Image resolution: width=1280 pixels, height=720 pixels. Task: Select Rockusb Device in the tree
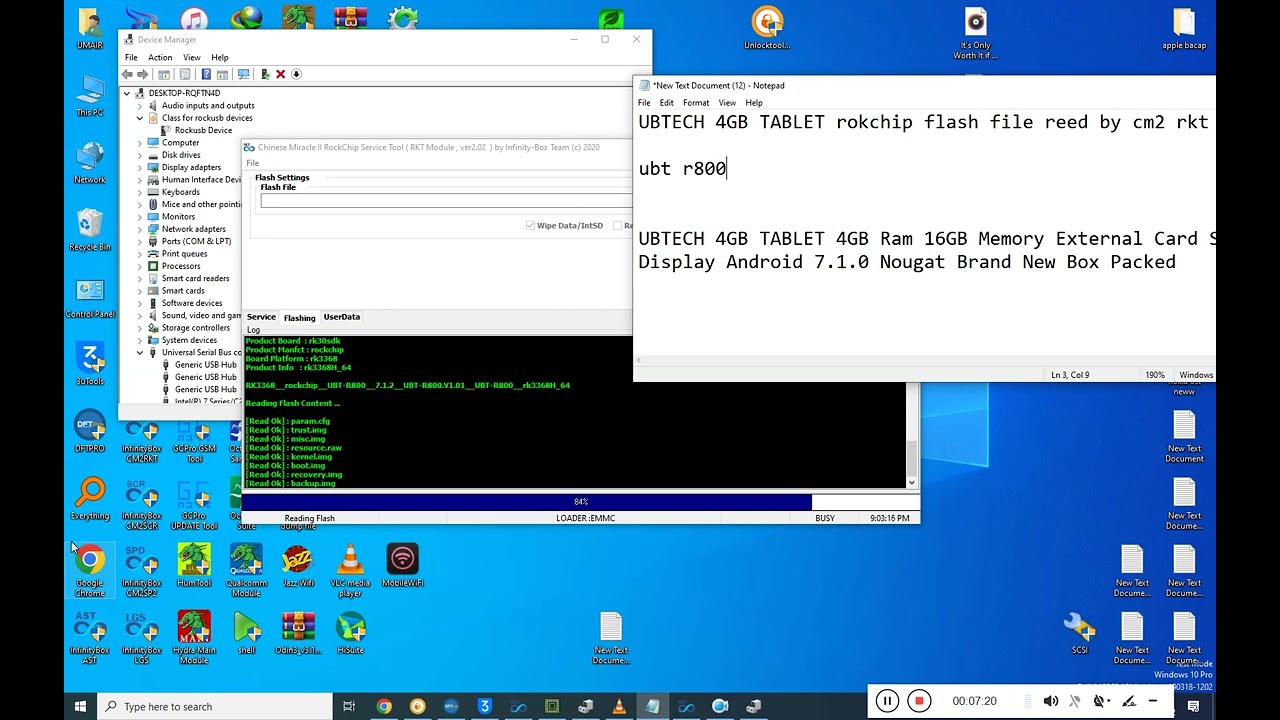pyautogui.click(x=203, y=130)
